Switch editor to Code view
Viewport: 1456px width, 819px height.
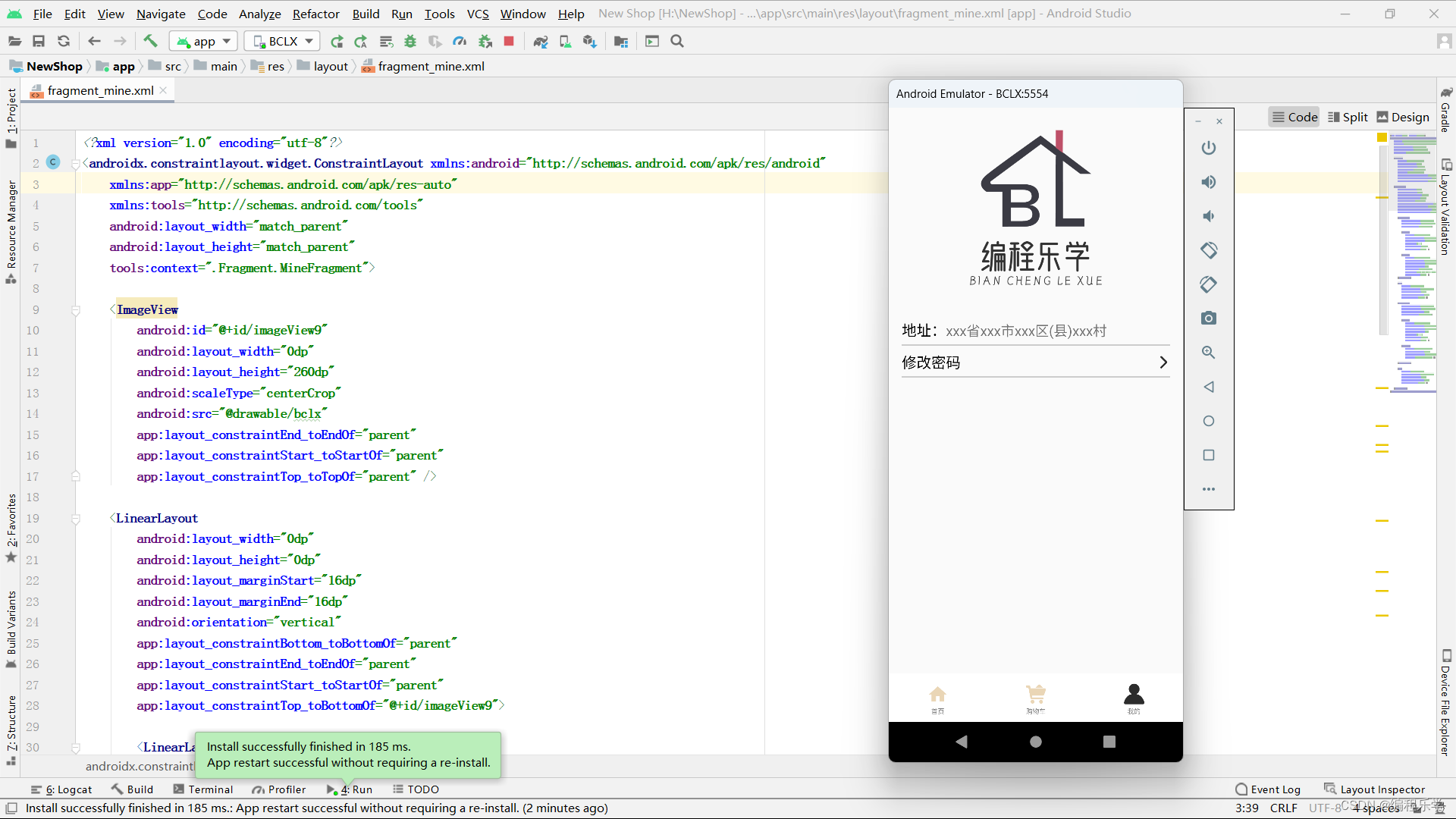coord(1294,117)
